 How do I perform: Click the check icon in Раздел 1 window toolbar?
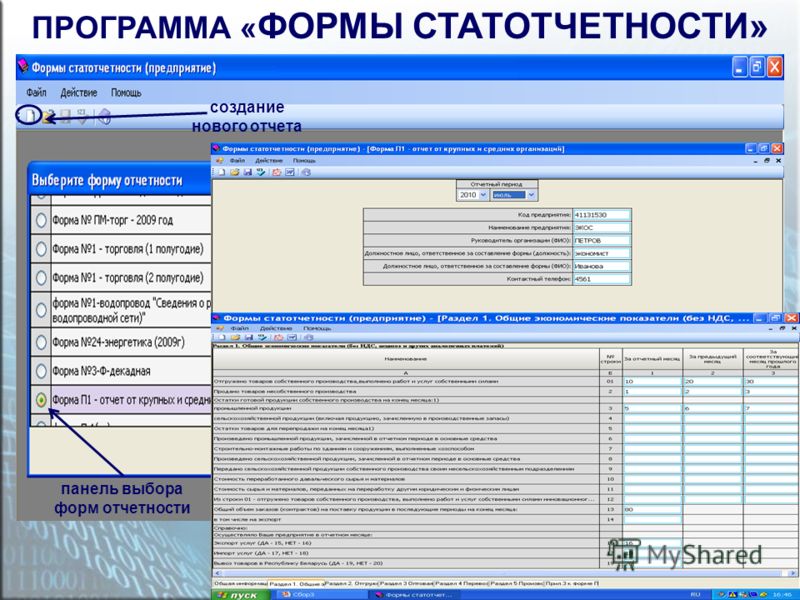(x=262, y=337)
